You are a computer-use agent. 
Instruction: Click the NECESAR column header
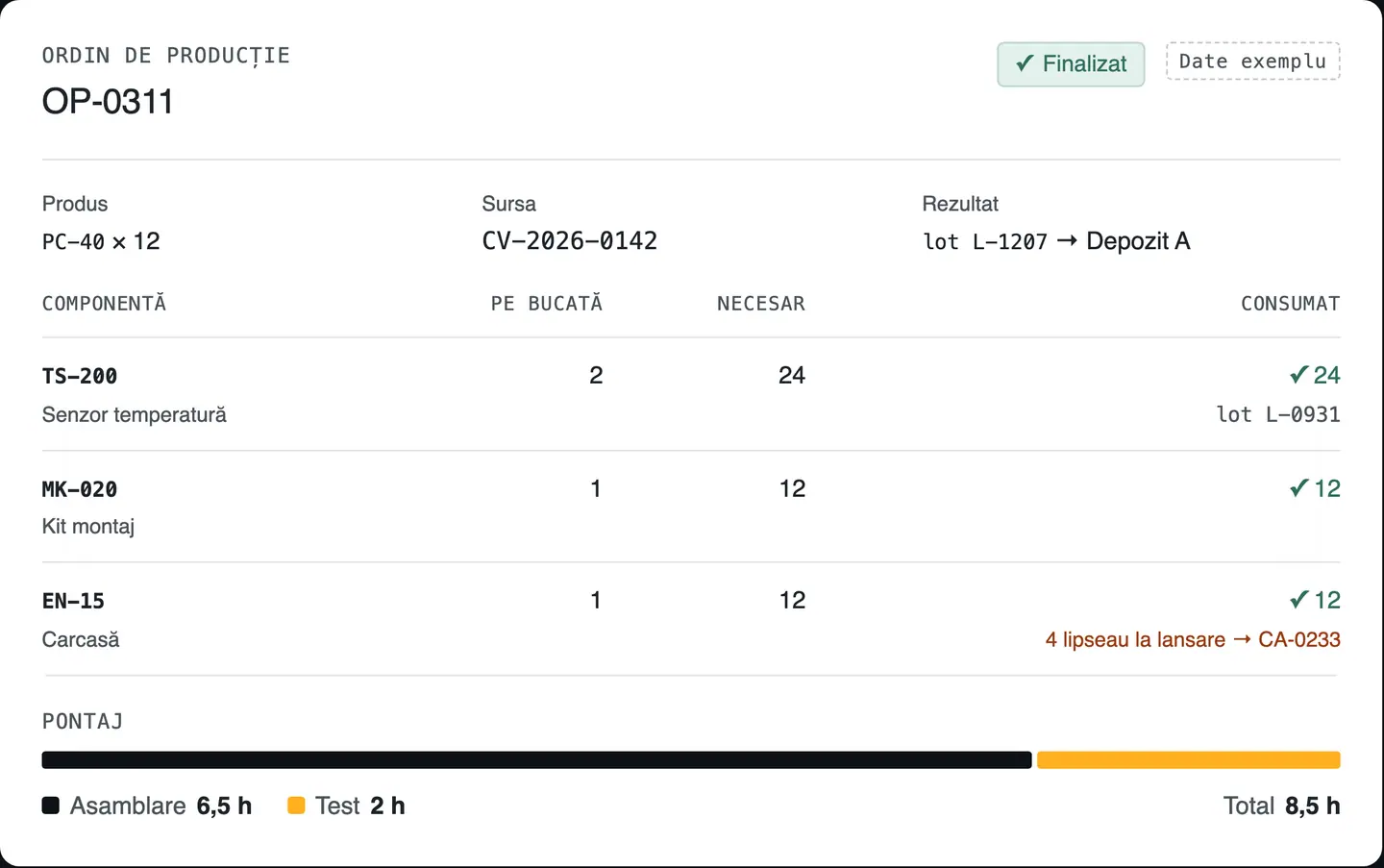[x=761, y=304]
